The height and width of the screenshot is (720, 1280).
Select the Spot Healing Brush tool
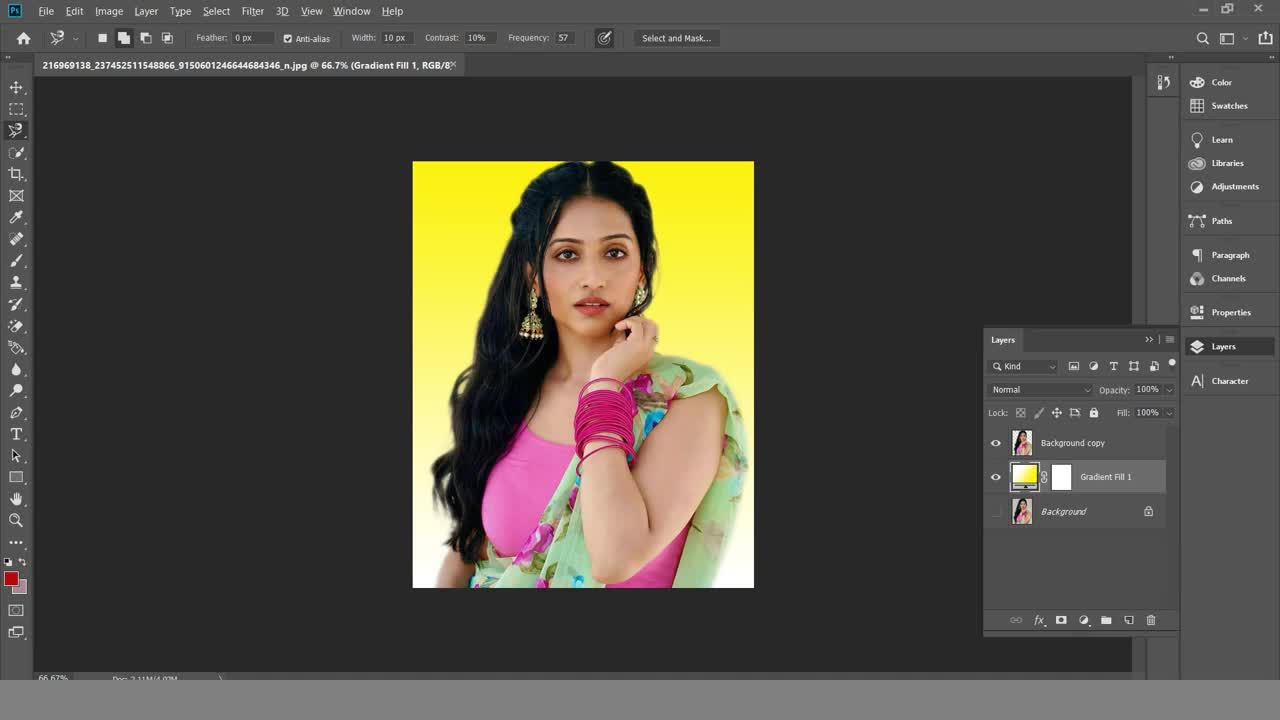tap(16, 239)
